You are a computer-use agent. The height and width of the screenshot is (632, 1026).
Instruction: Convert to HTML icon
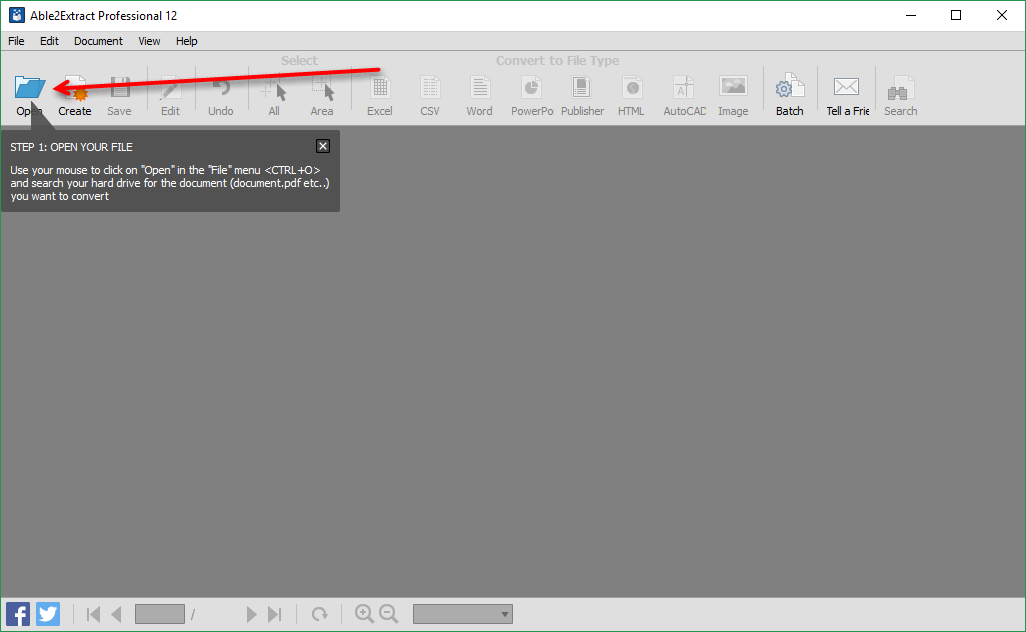pyautogui.click(x=631, y=88)
